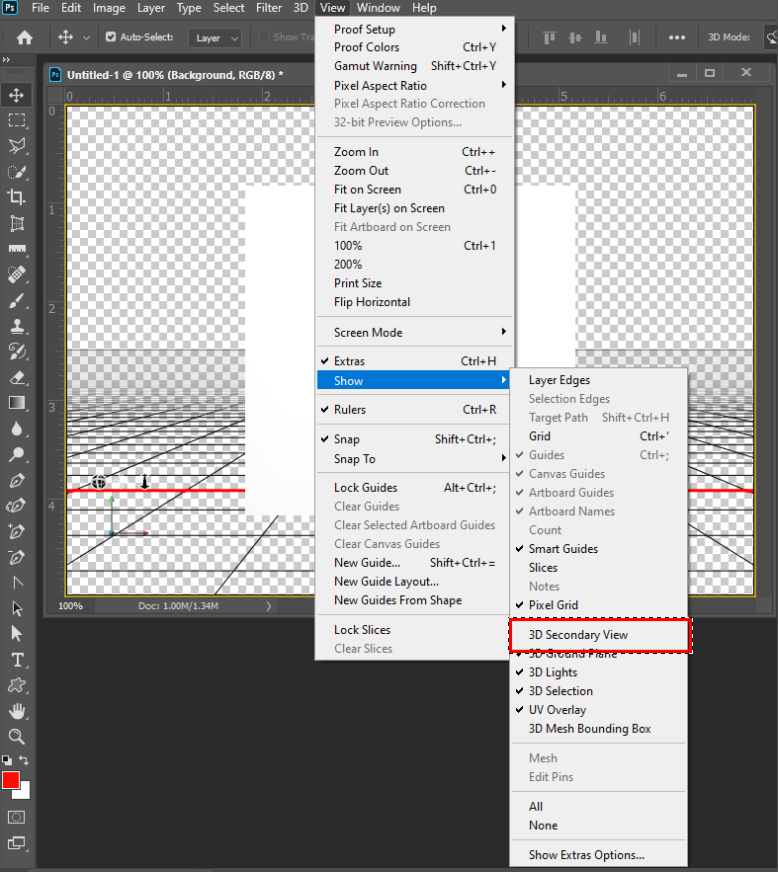Expand the collapsed toolbar double arrows
This screenshot has height=872, width=778.
tap(6, 60)
